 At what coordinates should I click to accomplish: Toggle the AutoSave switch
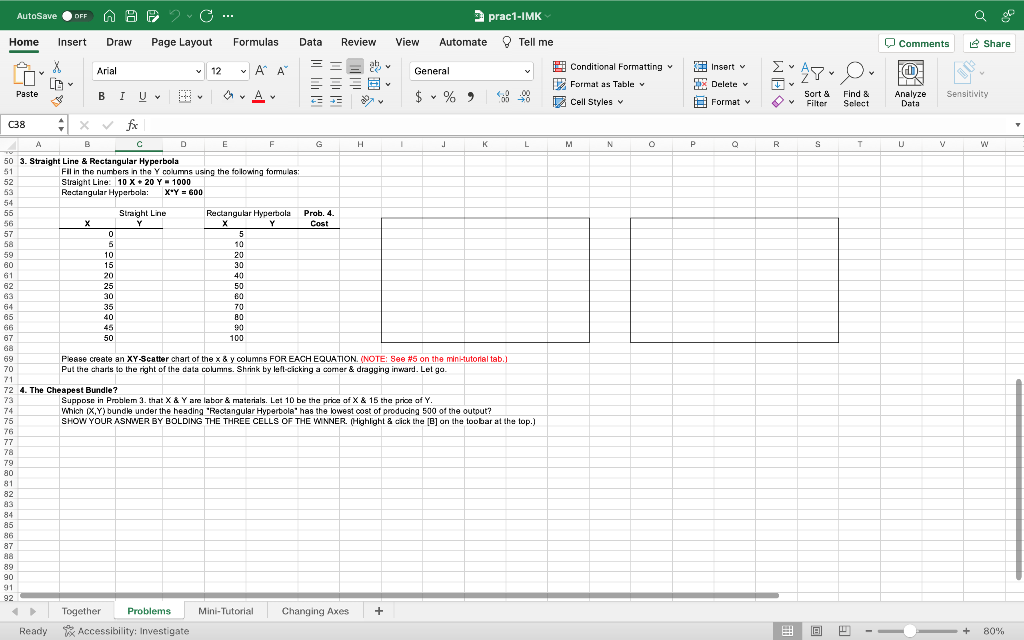[77, 16]
